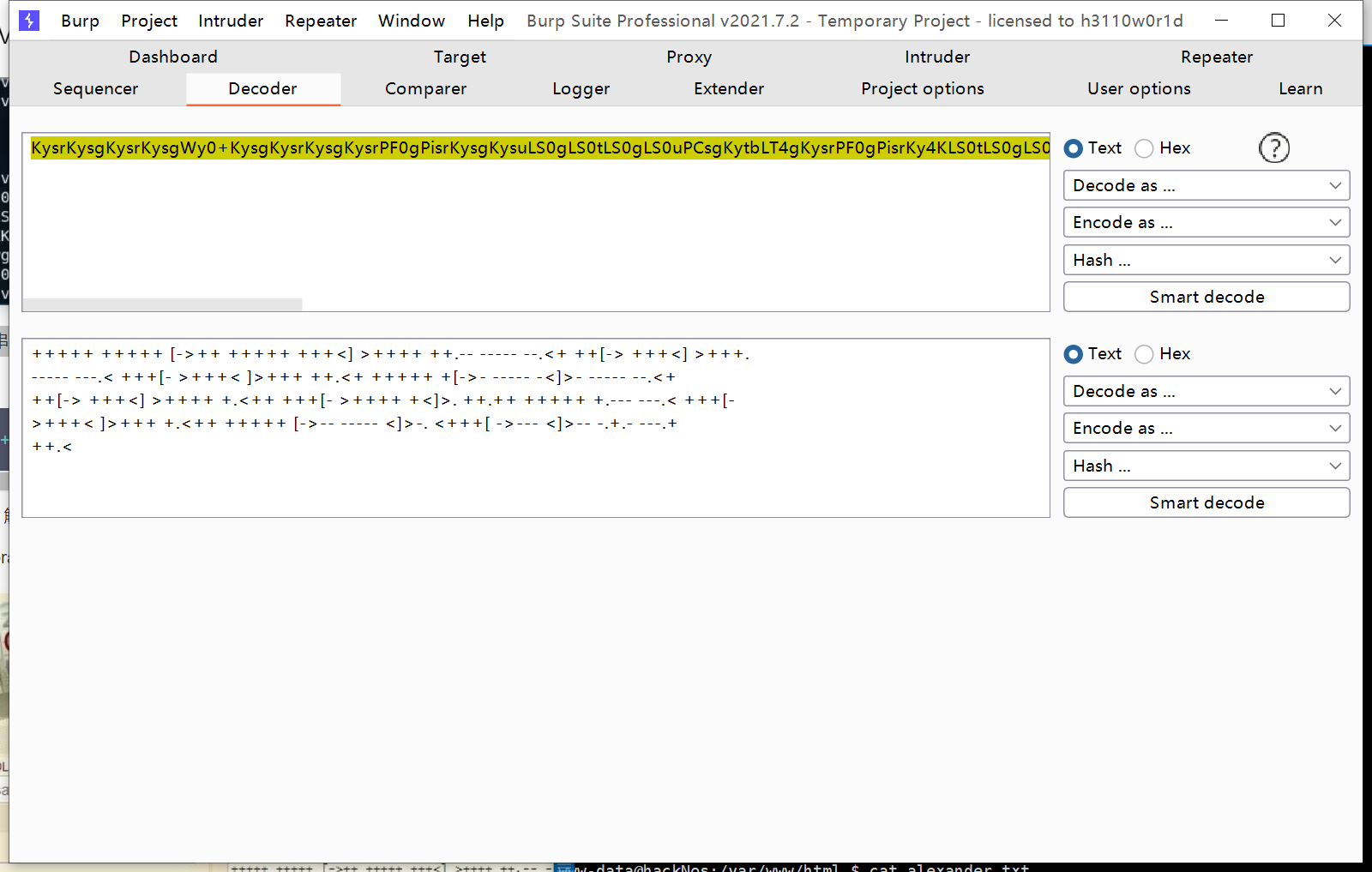This screenshot has width=1372, height=872.
Task: Open the Burp menu
Action: coord(80,21)
